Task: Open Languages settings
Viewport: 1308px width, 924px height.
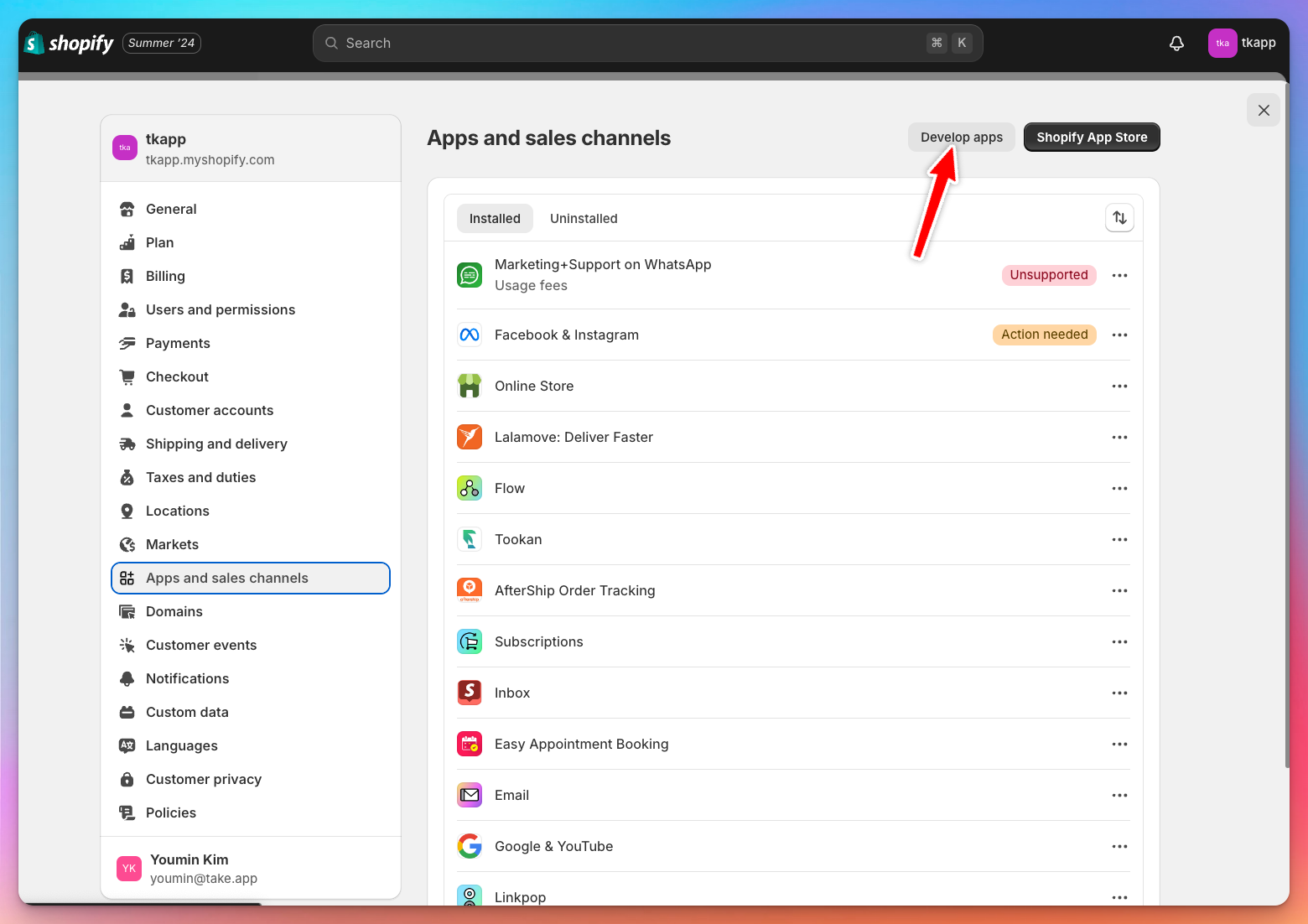Action: click(x=251, y=745)
